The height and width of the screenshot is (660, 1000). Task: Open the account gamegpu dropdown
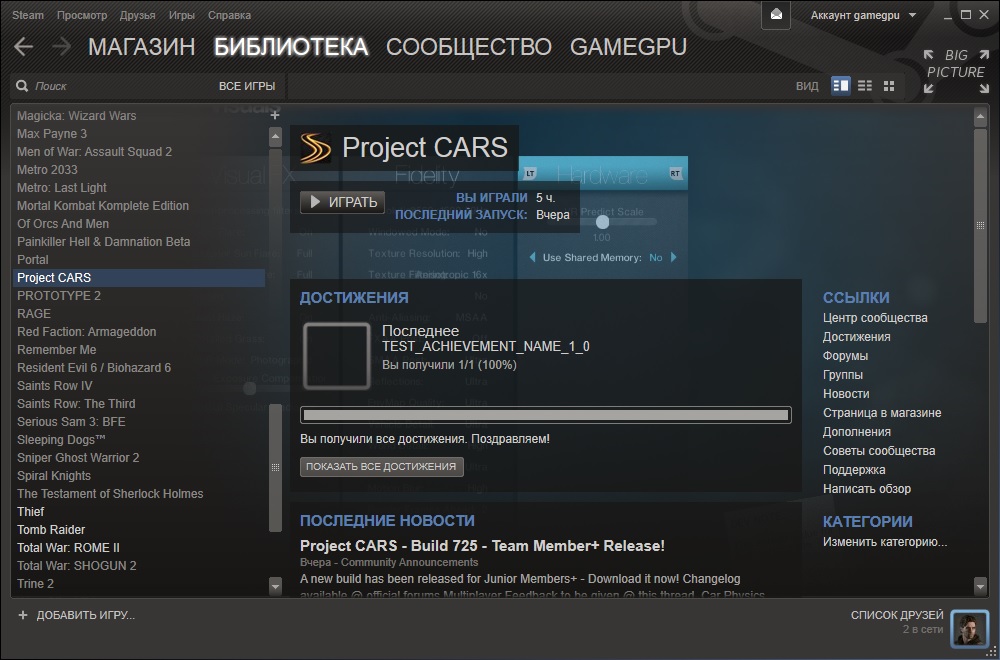[863, 15]
